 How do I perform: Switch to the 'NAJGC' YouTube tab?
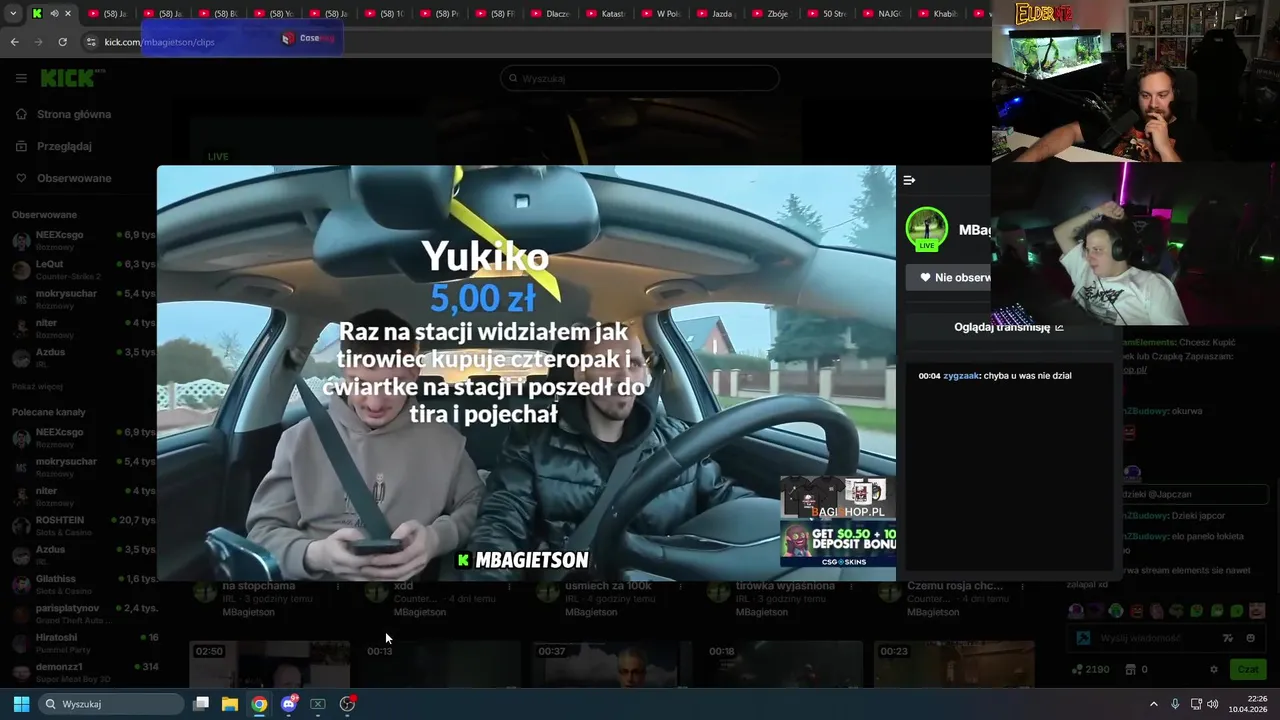pos(881,14)
